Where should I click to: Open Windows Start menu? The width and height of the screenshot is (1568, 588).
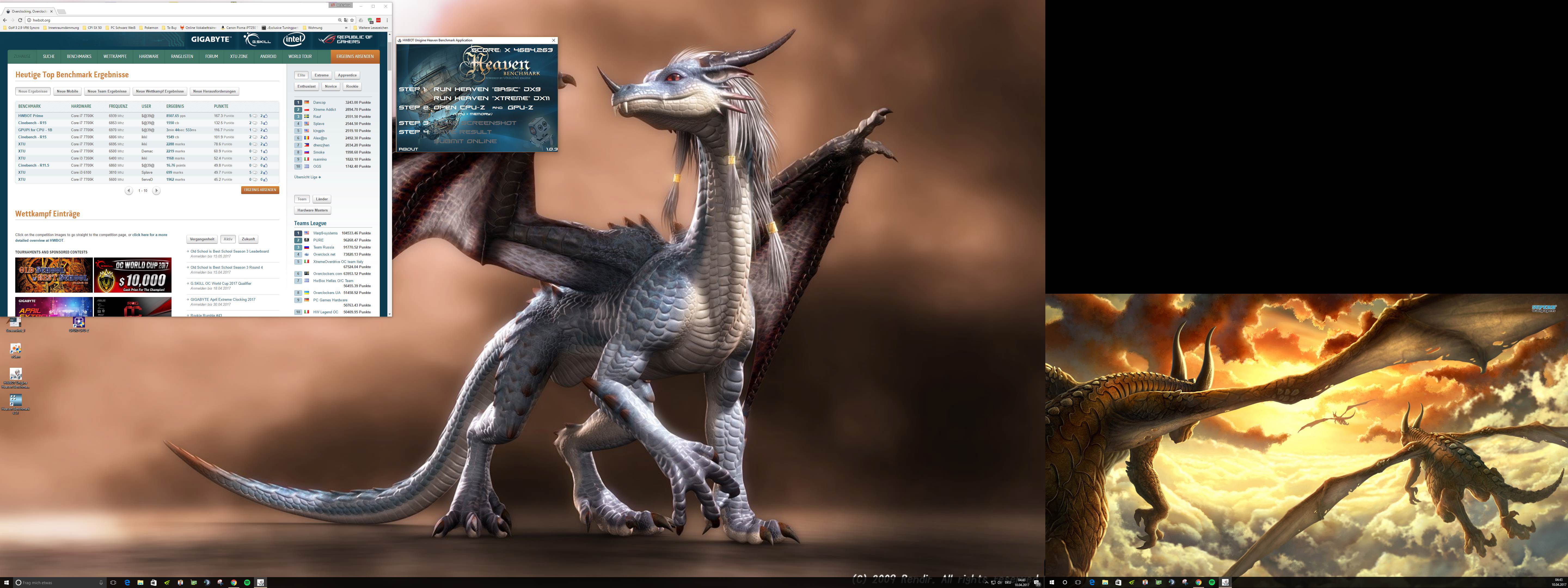tap(7, 583)
